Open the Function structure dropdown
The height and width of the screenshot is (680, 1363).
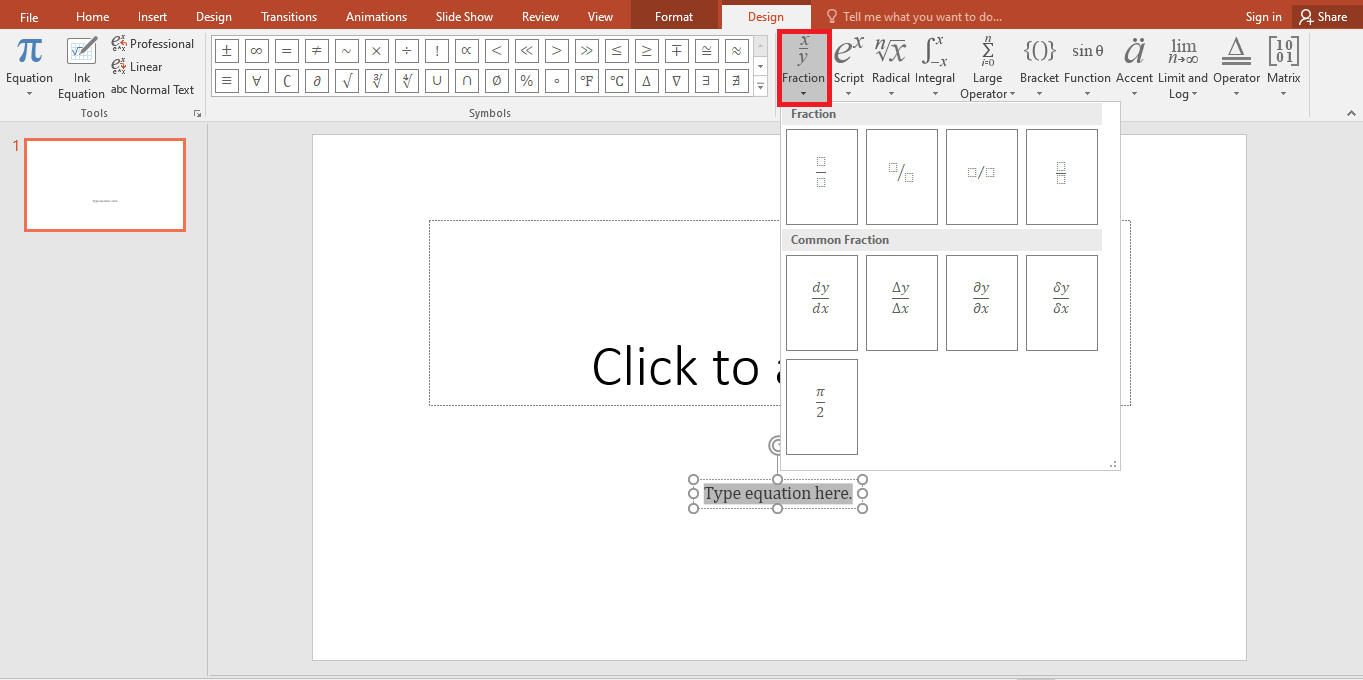click(1087, 60)
